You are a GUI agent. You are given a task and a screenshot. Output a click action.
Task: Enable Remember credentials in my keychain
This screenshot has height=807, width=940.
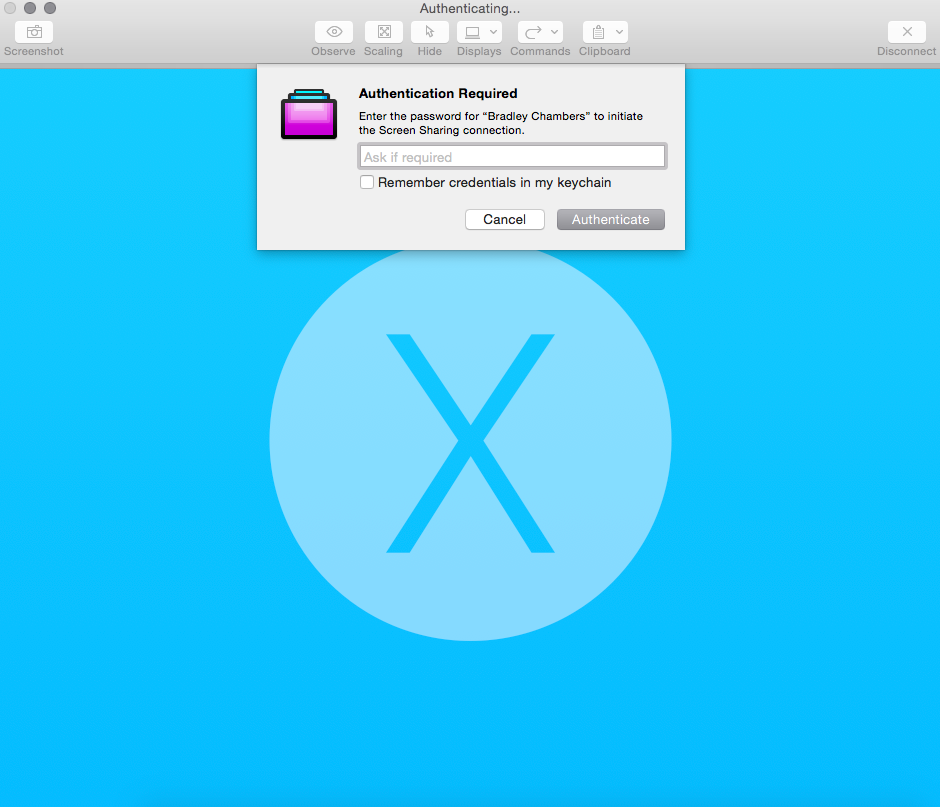367,182
